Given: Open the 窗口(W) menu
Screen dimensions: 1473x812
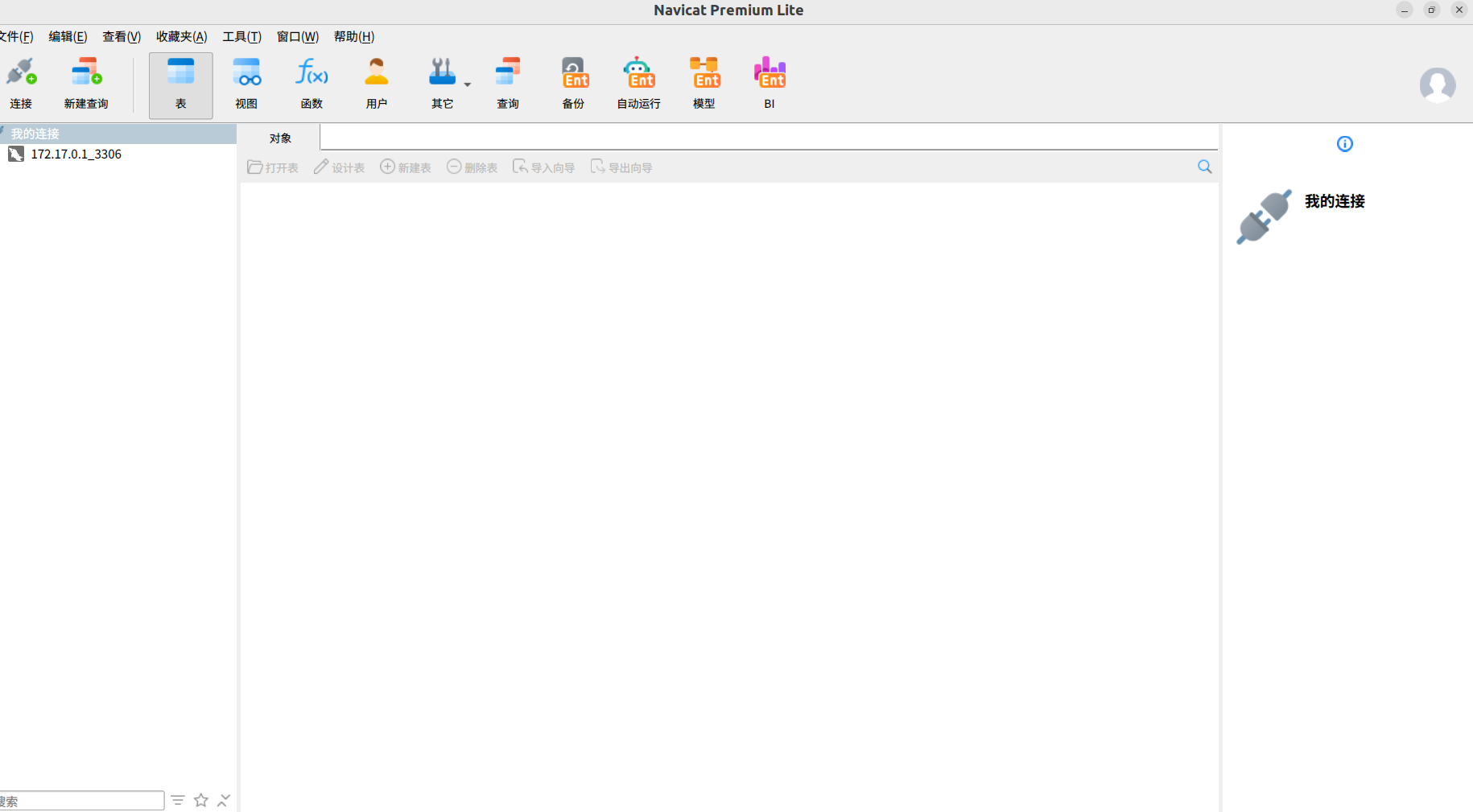Looking at the screenshot, I should pos(298,36).
